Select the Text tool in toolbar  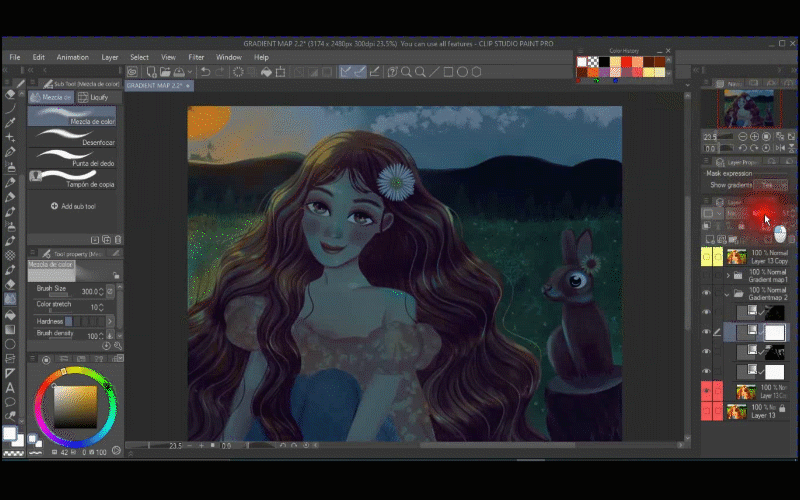pyautogui.click(x=10, y=387)
